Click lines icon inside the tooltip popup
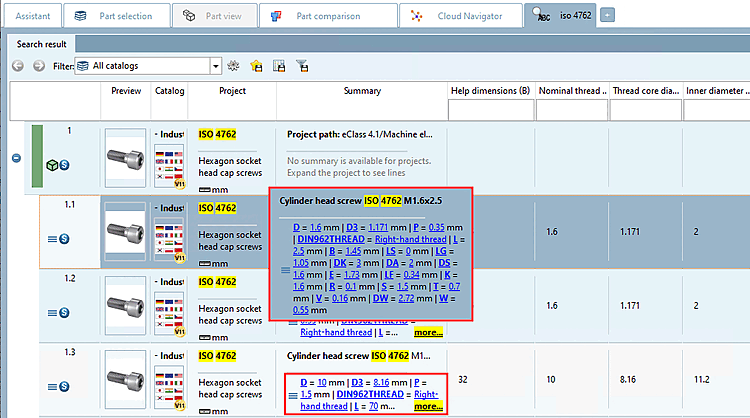 [x=286, y=270]
